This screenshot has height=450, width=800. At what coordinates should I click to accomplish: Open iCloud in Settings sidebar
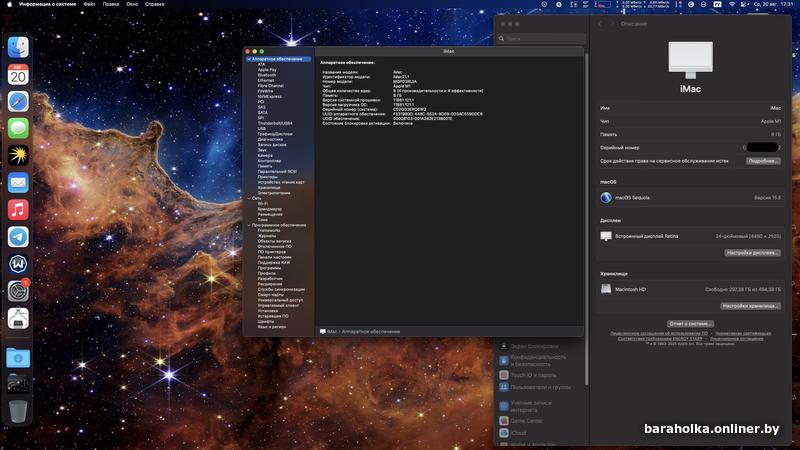[518, 433]
